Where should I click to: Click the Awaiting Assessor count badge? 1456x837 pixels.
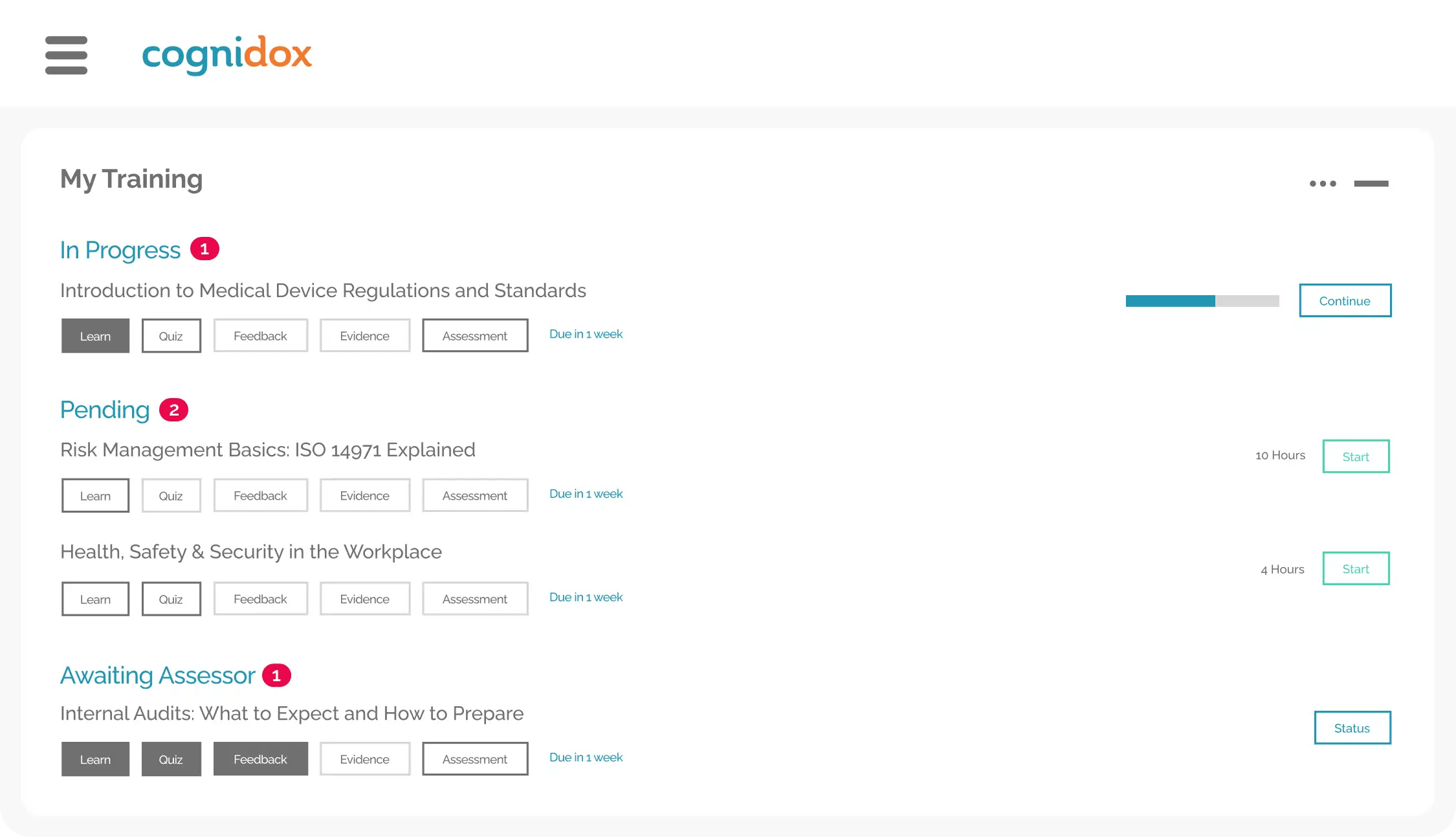276,675
